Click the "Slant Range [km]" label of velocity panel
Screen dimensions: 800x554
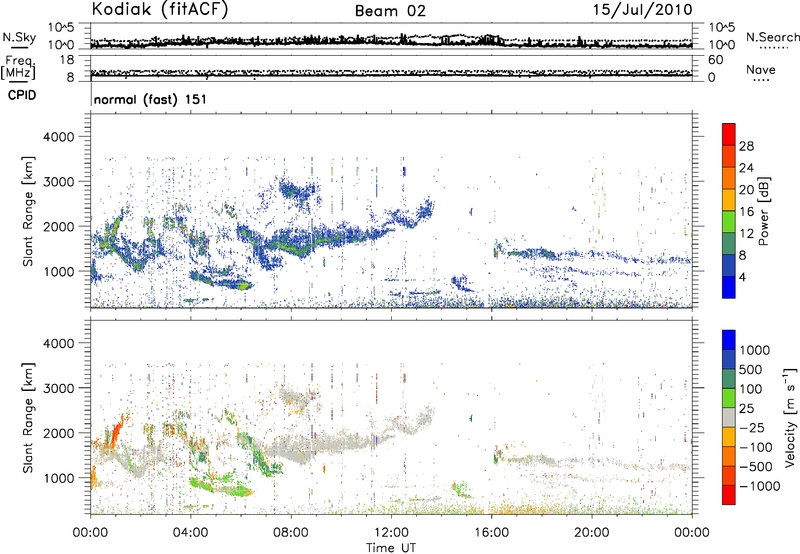pos(29,417)
